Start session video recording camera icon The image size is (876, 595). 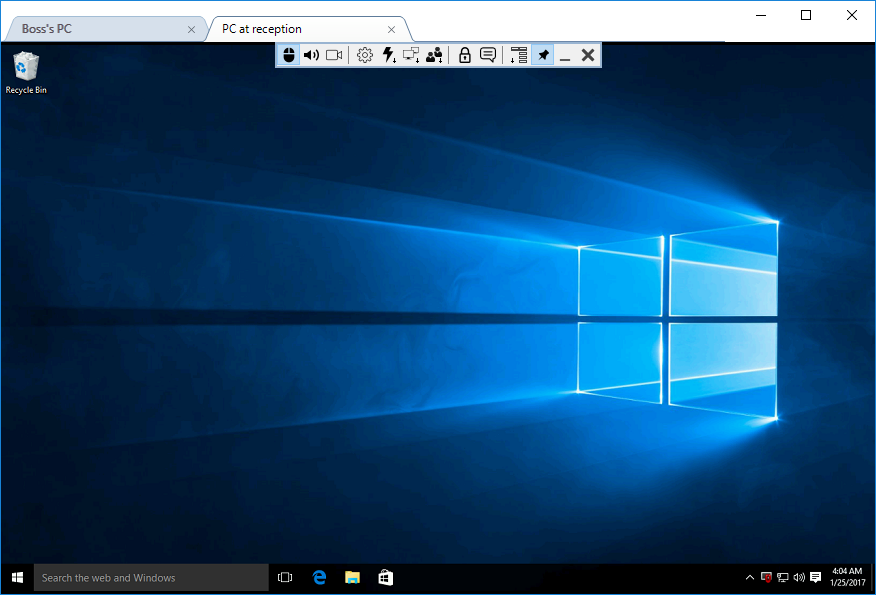pos(334,55)
